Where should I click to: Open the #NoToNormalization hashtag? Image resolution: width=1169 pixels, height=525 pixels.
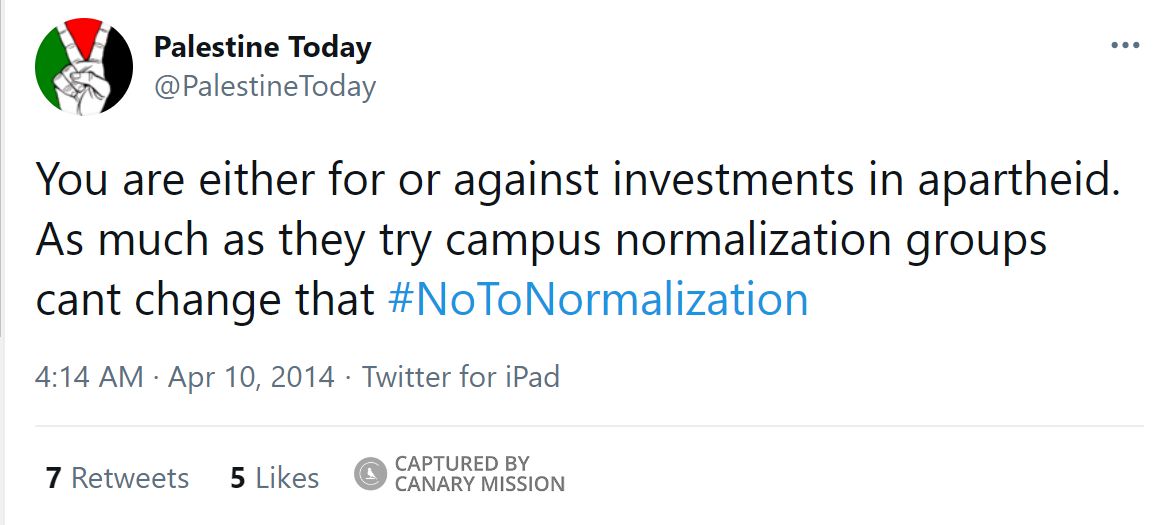[596, 300]
